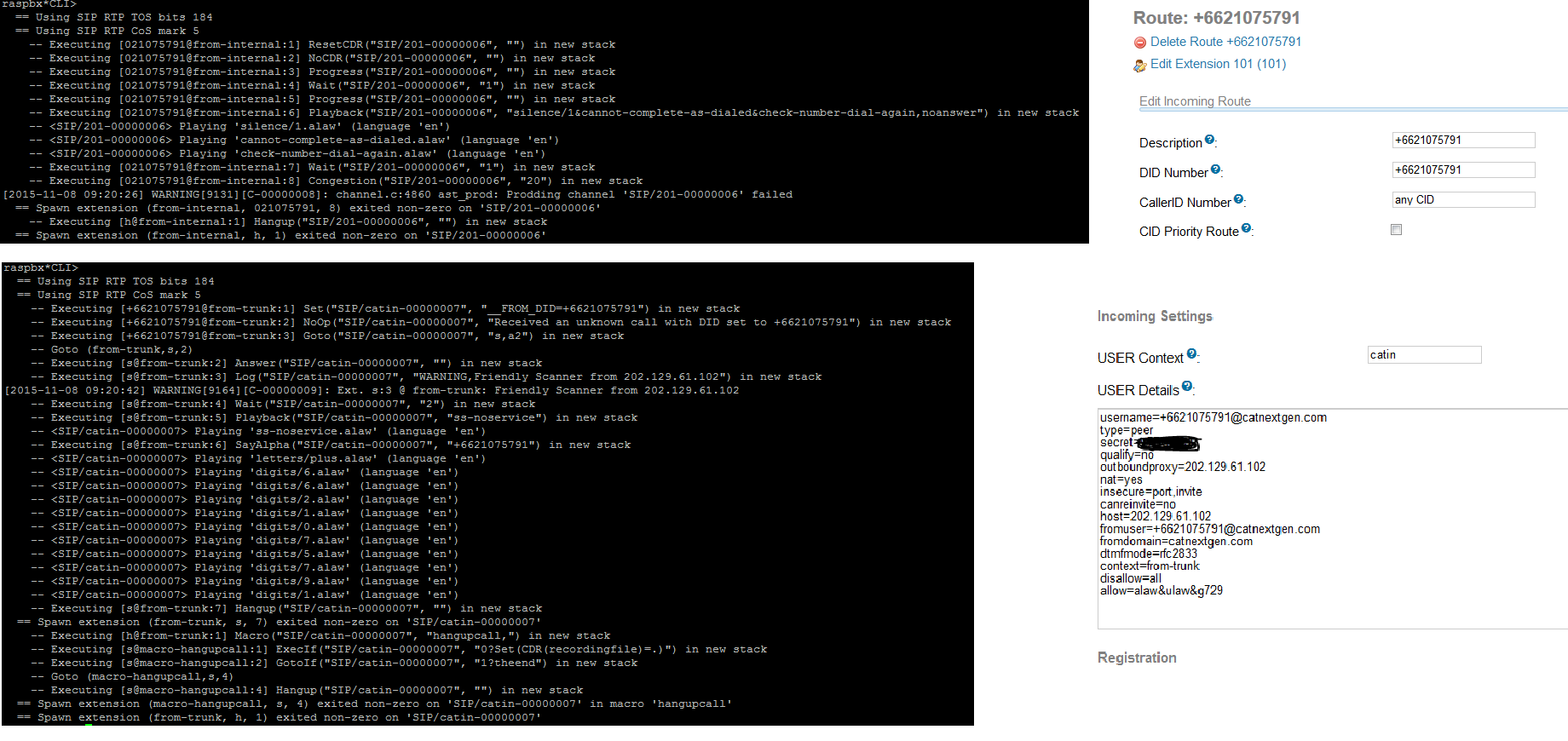This screenshot has height=741, width=1568.
Task: Click the USER Context field containing catin
Action: point(1424,355)
